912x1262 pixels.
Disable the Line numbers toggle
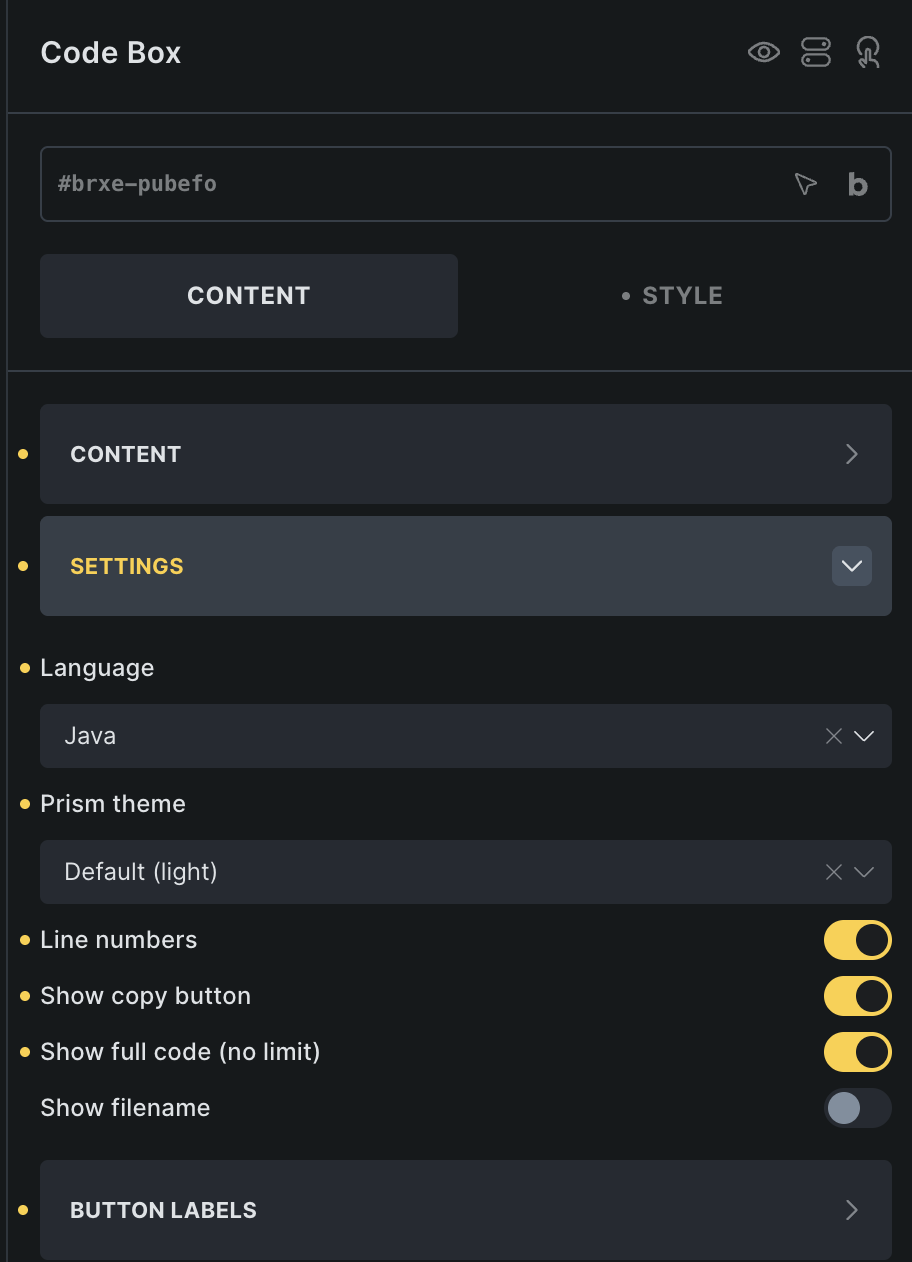pos(857,940)
